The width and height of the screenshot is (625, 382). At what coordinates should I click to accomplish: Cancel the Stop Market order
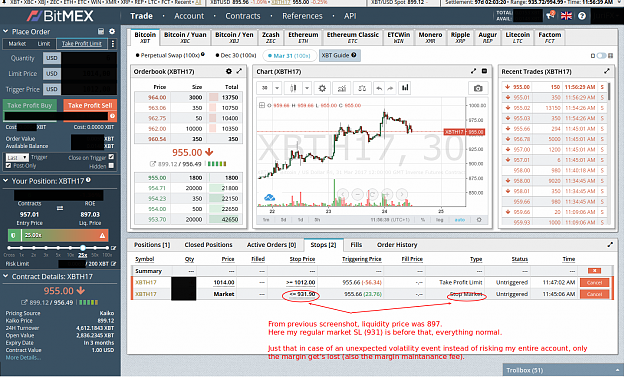594,294
